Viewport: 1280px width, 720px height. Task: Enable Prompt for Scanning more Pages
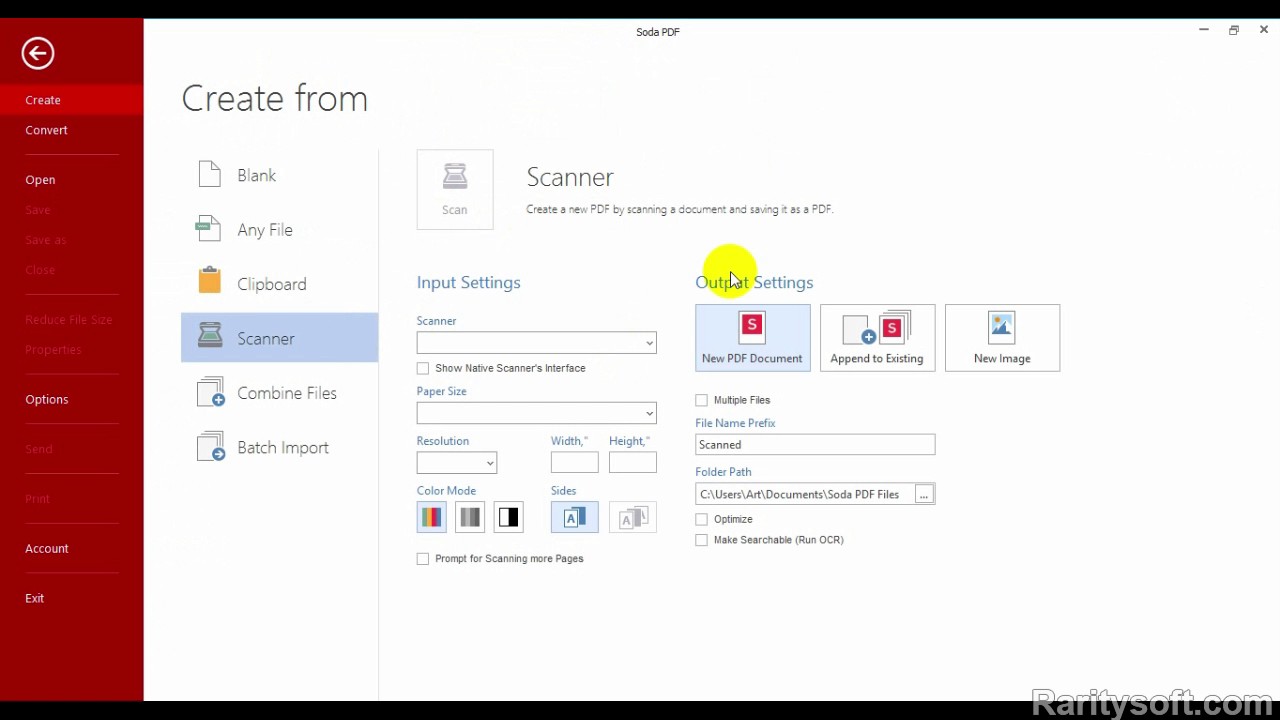coord(423,559)
